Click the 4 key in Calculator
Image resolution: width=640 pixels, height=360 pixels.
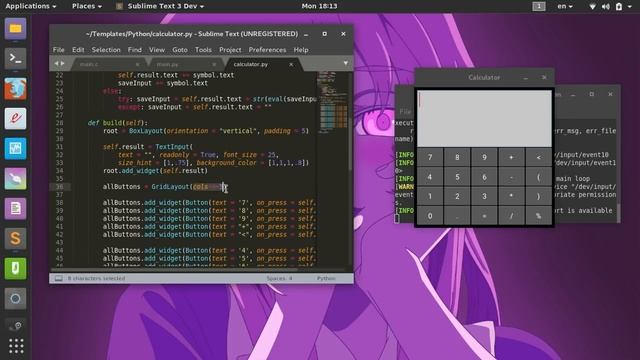430,177
